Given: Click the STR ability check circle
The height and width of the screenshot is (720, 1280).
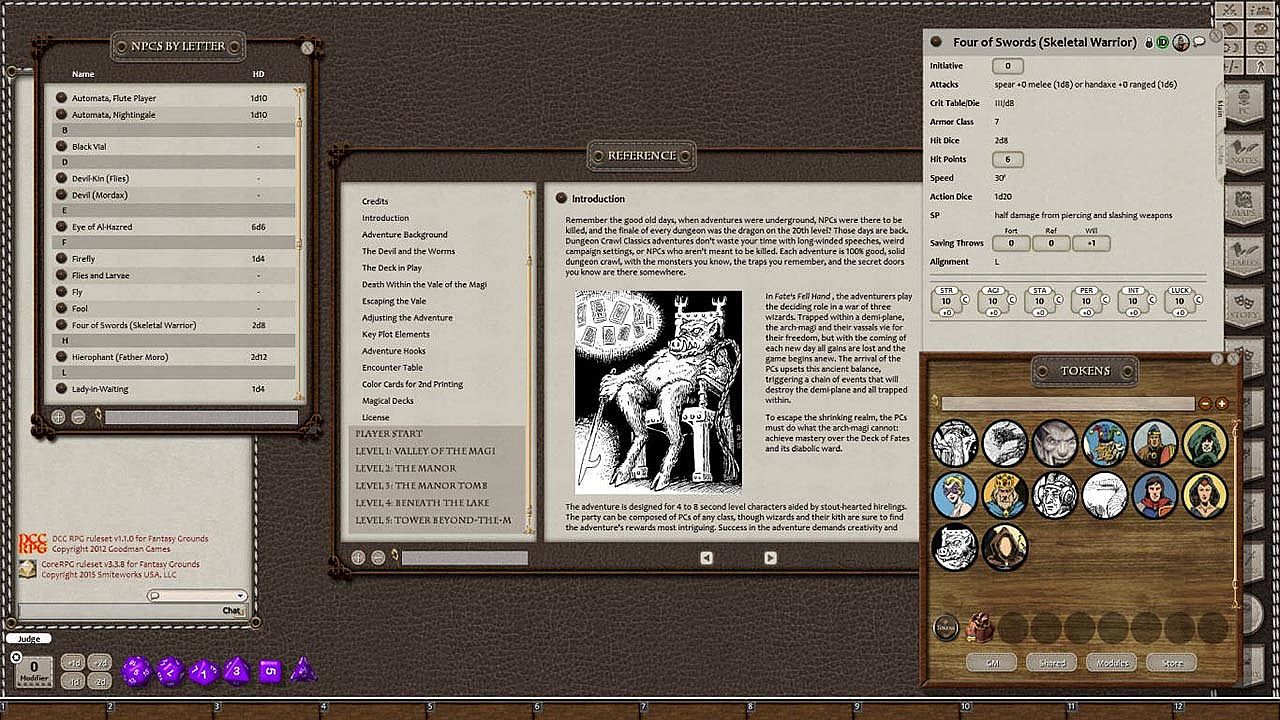Looking at the screenshot, I should click(x=966, y=300).
